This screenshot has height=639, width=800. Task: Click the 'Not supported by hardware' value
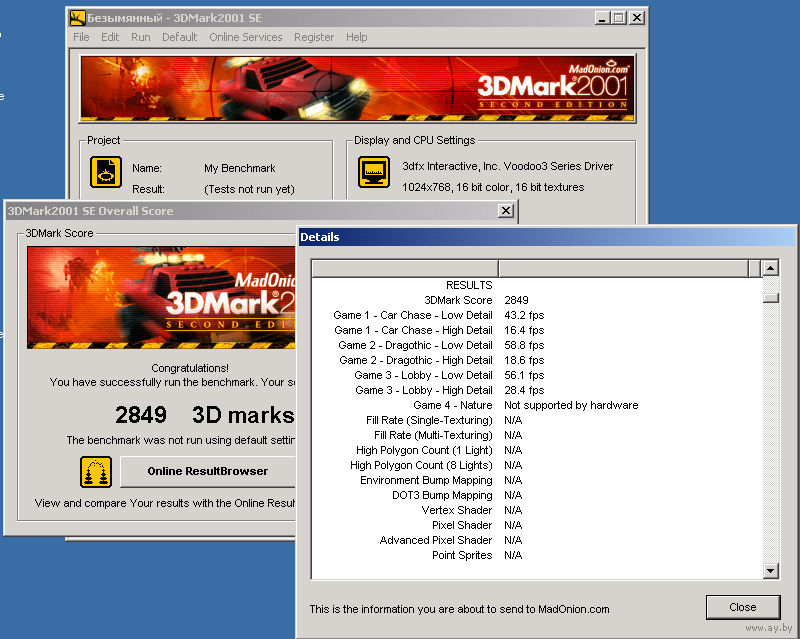point(571,405)
